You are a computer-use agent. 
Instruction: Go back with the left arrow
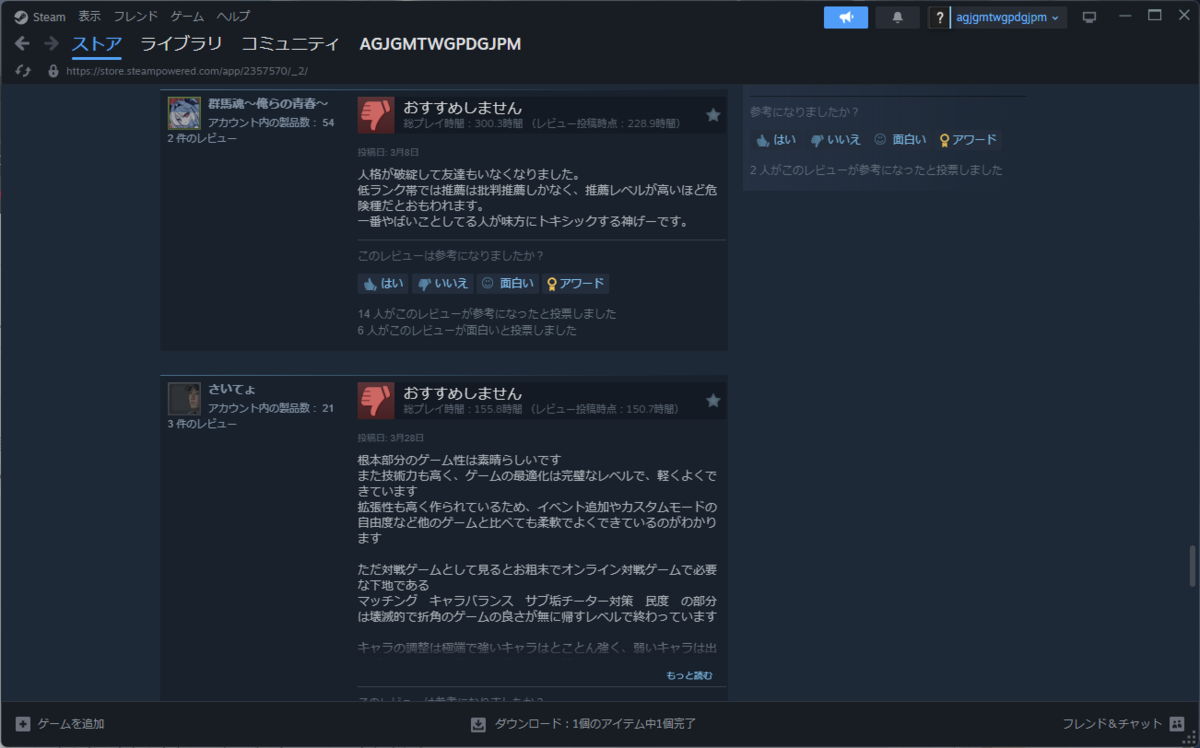coord(22,44)
